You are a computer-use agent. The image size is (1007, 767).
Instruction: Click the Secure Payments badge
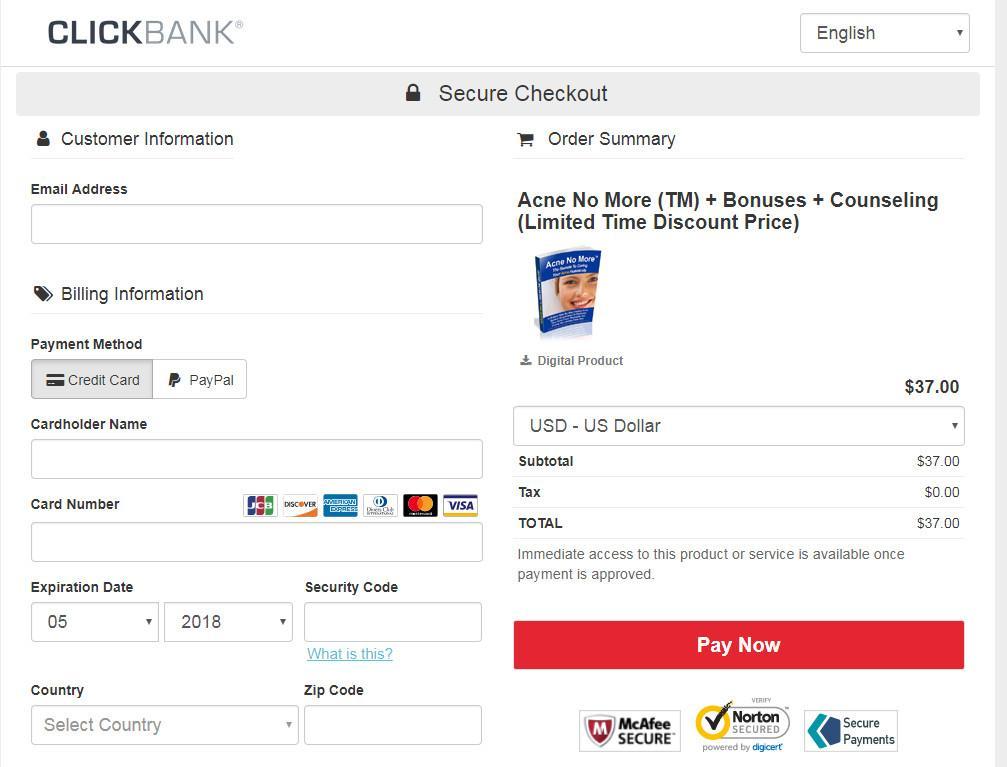click(851, 731)
